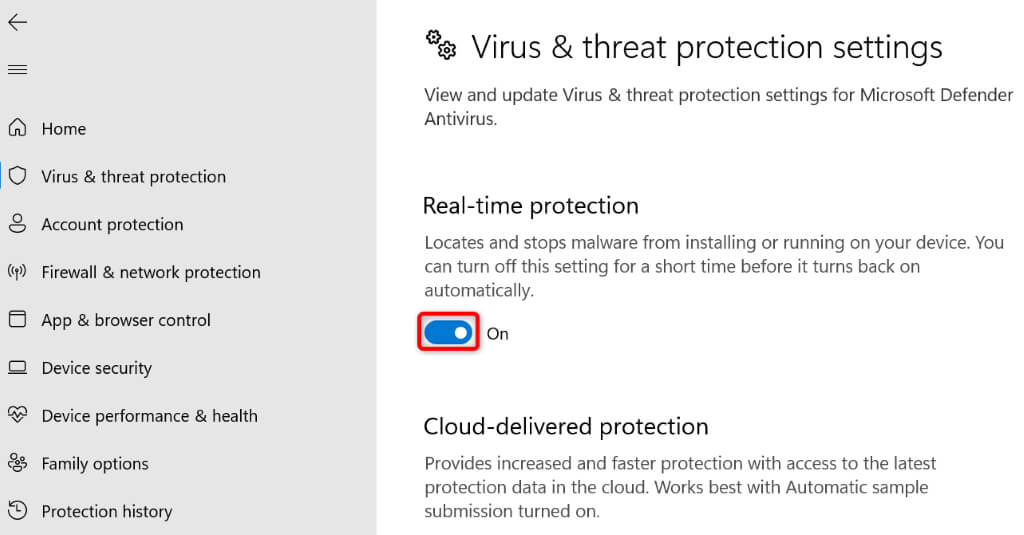Click the On label beside the toggle

(497, 334)
